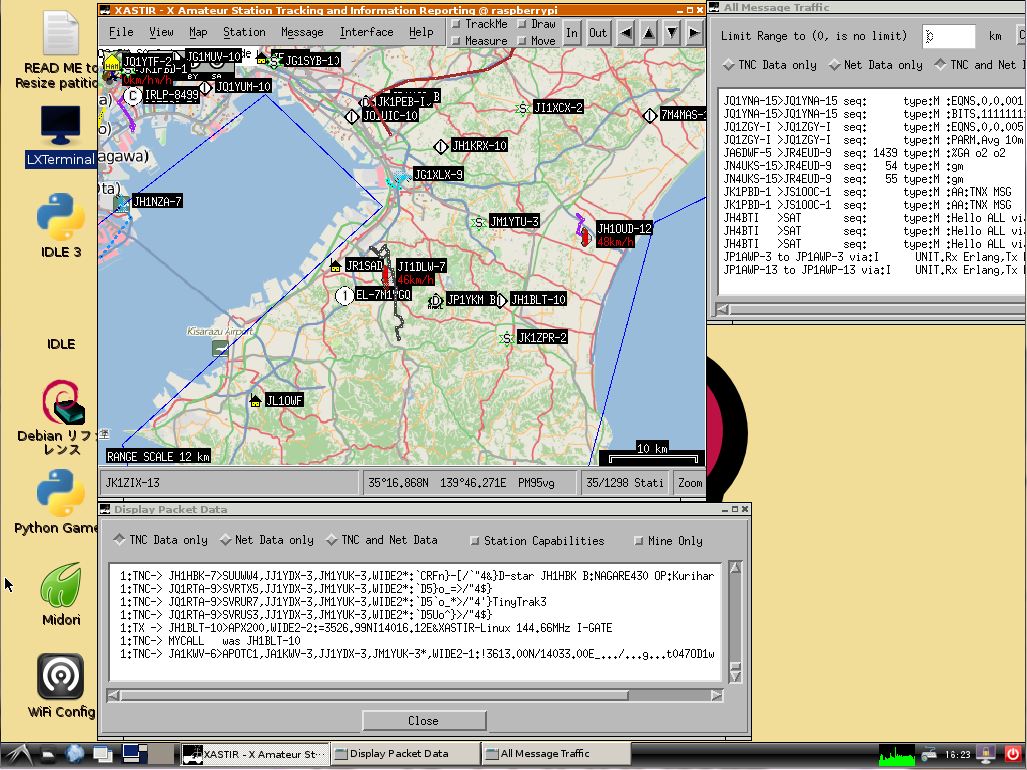Launch the Midori browser desktop icon
Screen dimensions: 1027x770
click(x=60, y=586)
